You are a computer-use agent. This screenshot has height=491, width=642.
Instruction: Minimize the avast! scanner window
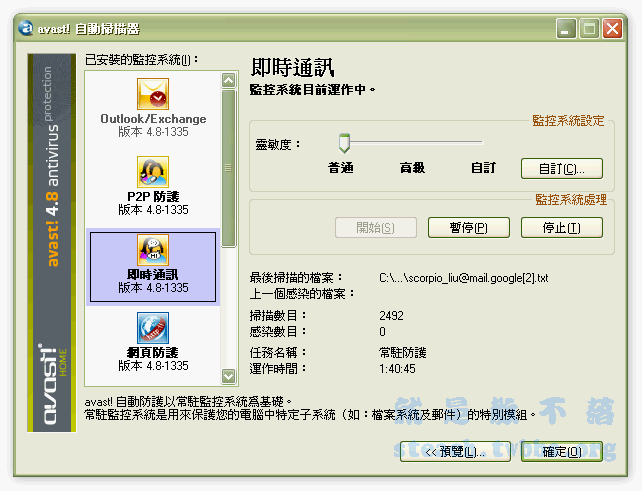pyautogui.click(x=566, y=29)
